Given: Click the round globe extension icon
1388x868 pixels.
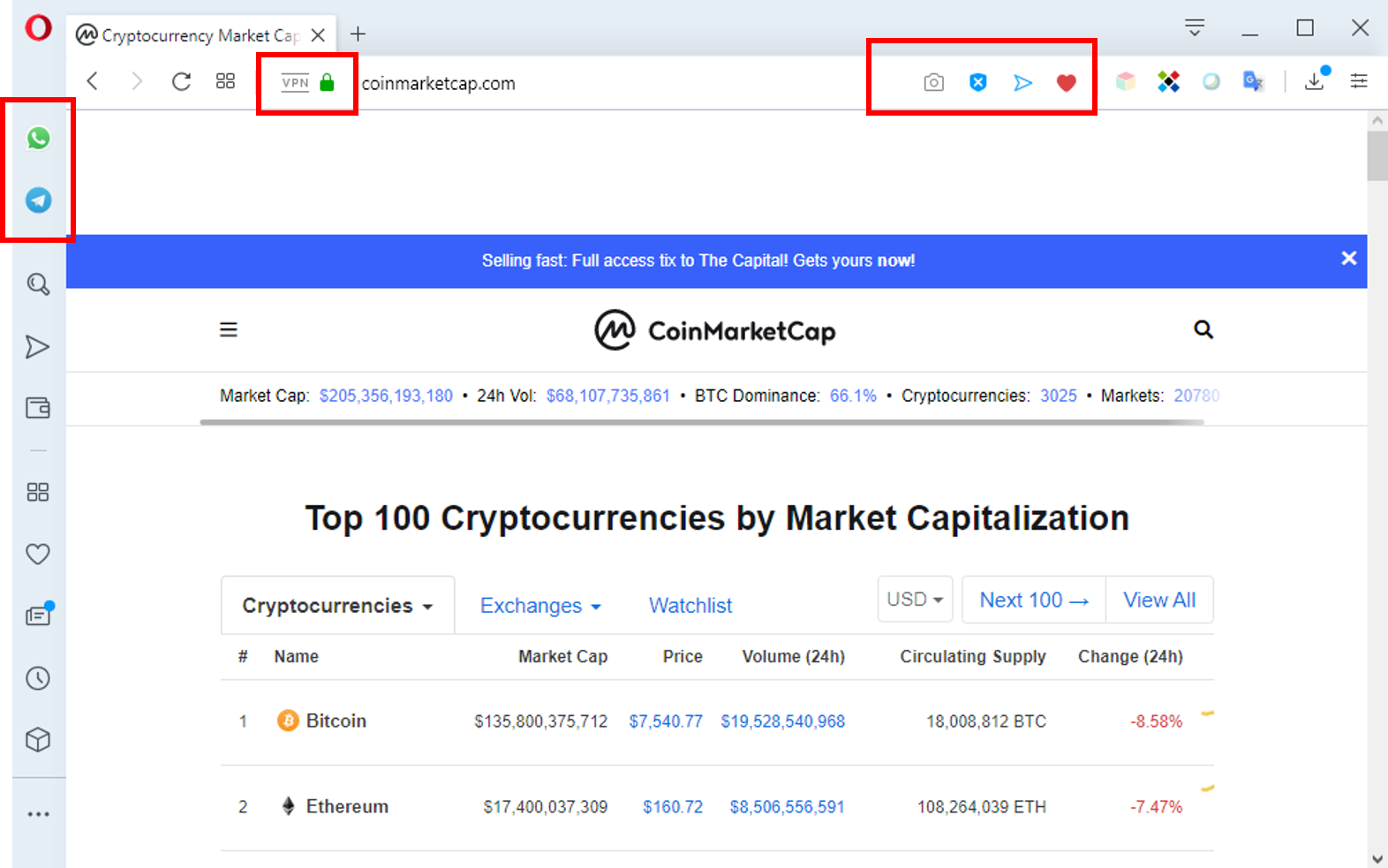Looking at the screenshot, I should 1211,82.
